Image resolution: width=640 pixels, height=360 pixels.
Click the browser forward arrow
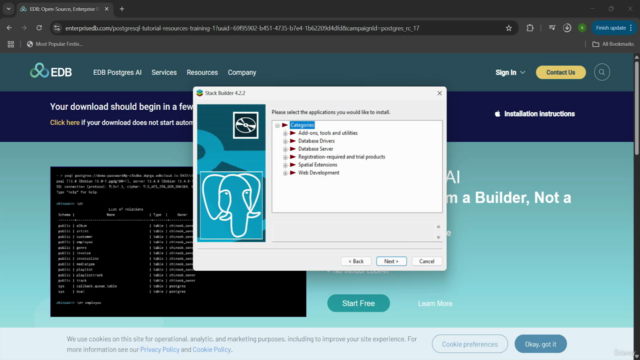click(x=24, y=28)
